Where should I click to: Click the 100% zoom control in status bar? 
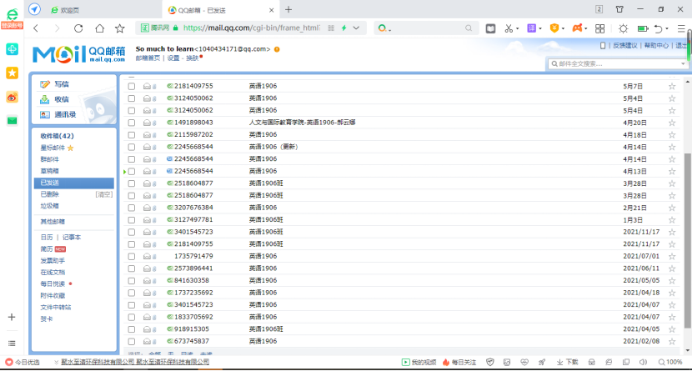click(670, 362)
